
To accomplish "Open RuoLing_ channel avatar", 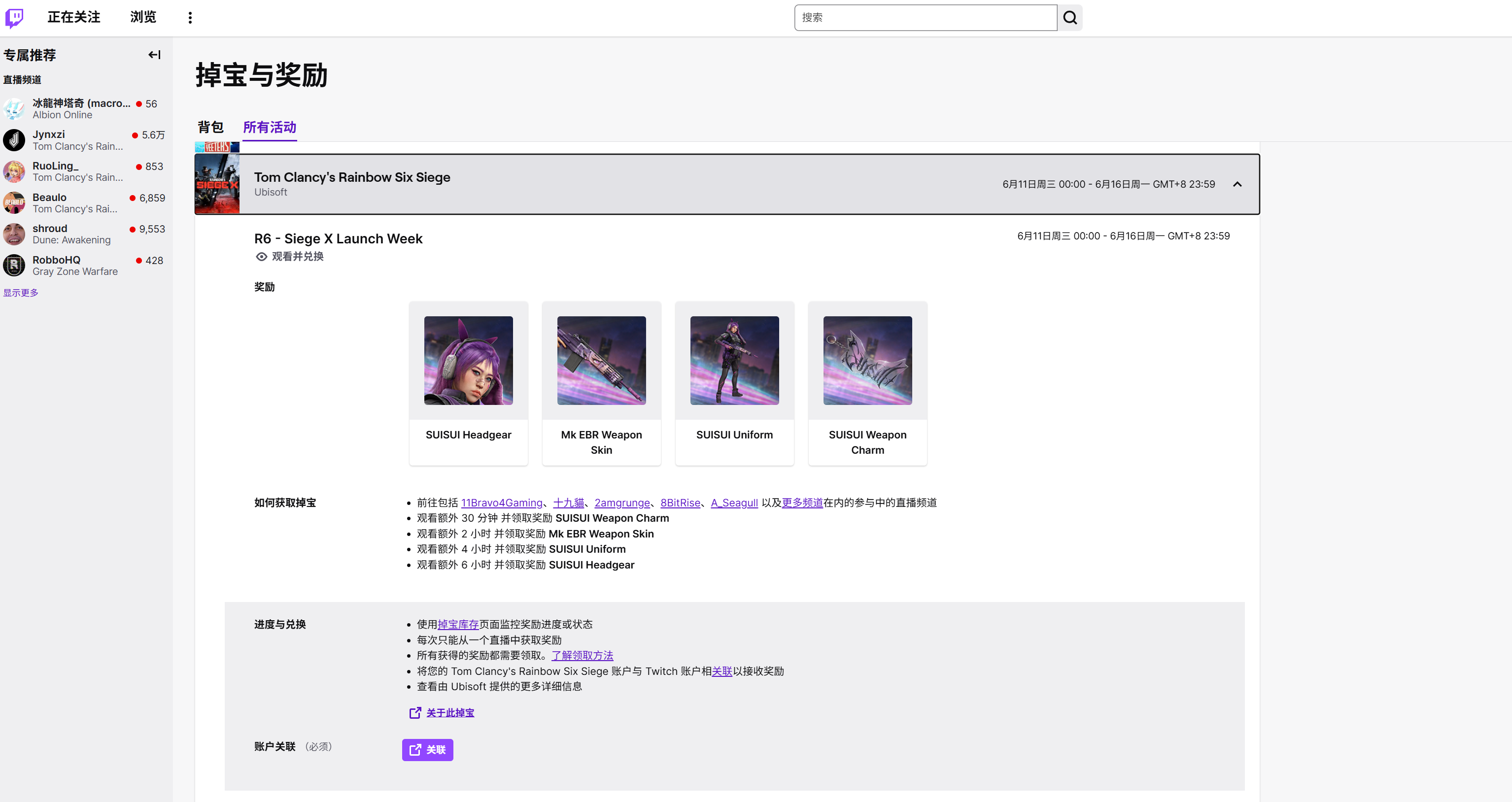I will (x=14, y=171).
